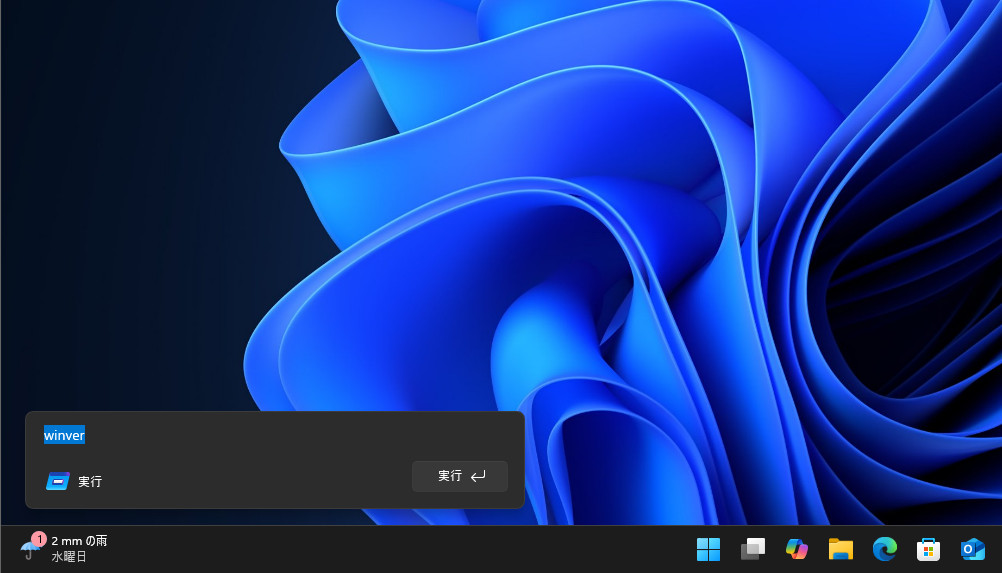
Task: Open Task View from the taskbar
Action: tap(753, 549)
